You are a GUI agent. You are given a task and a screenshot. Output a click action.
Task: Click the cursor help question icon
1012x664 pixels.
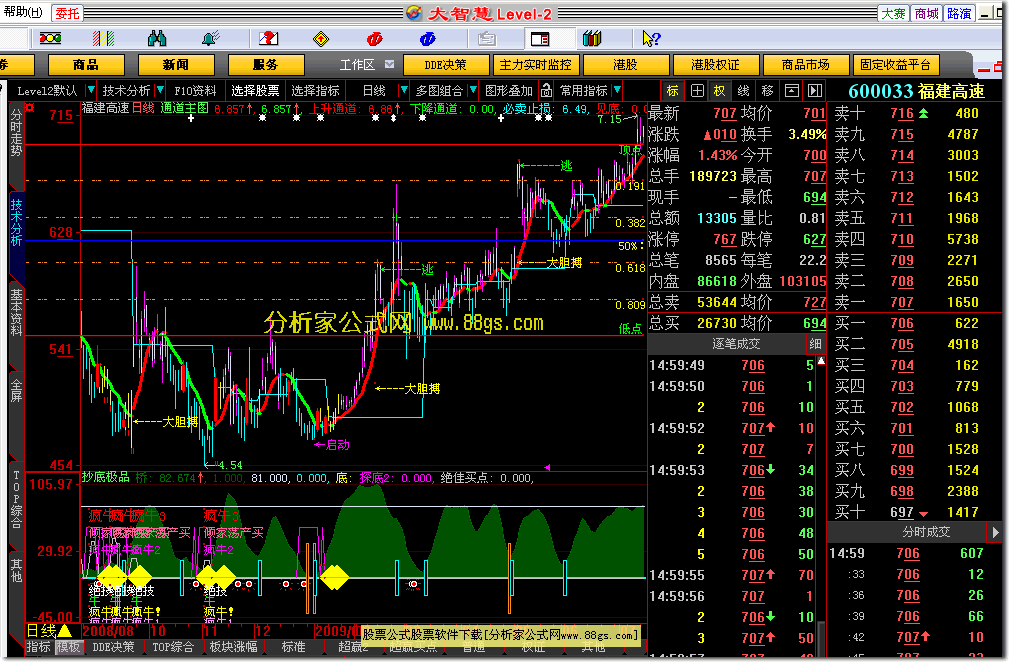[x=651, y=39]
